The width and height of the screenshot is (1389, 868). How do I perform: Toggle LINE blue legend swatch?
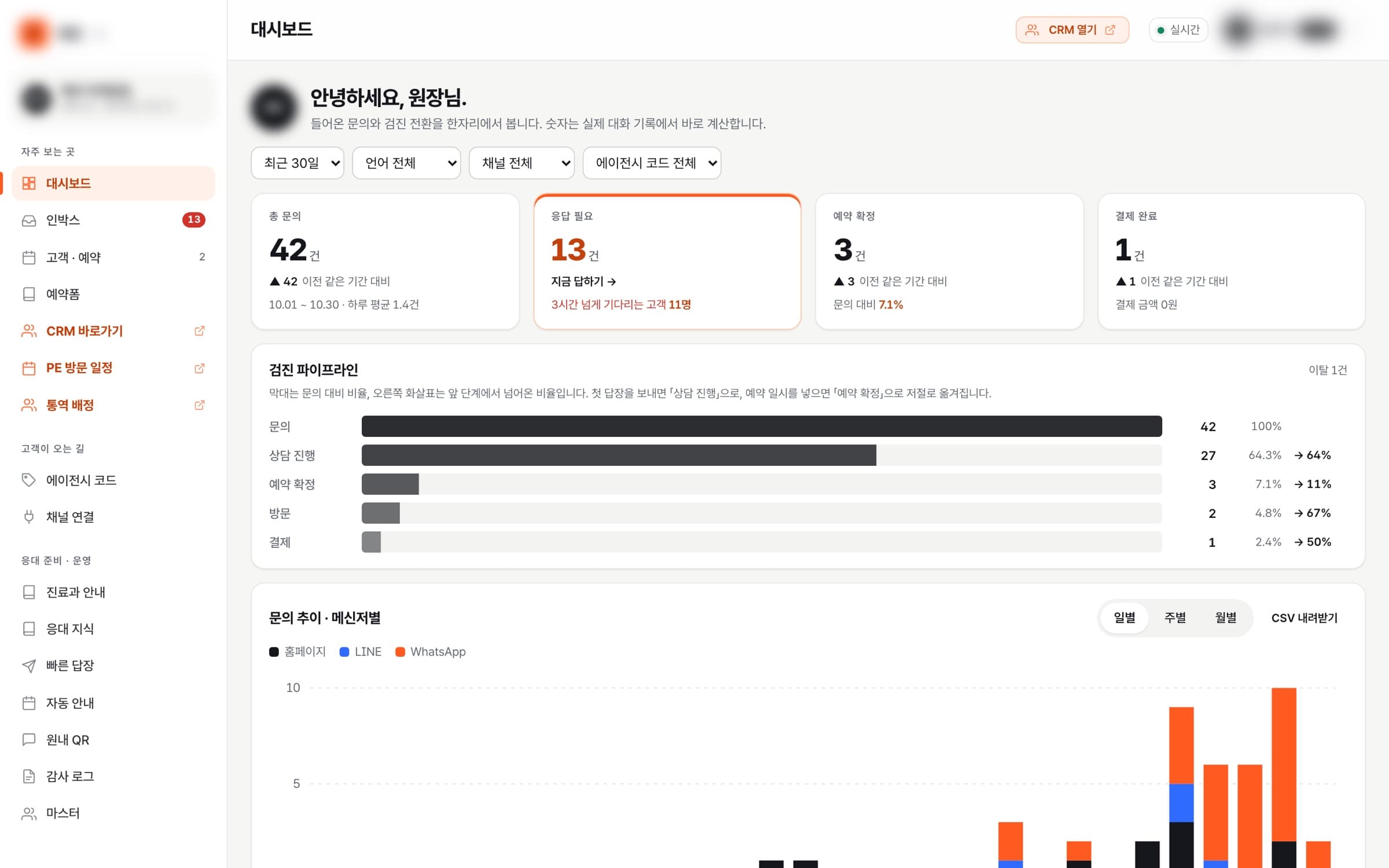click(x=344, y=652)
